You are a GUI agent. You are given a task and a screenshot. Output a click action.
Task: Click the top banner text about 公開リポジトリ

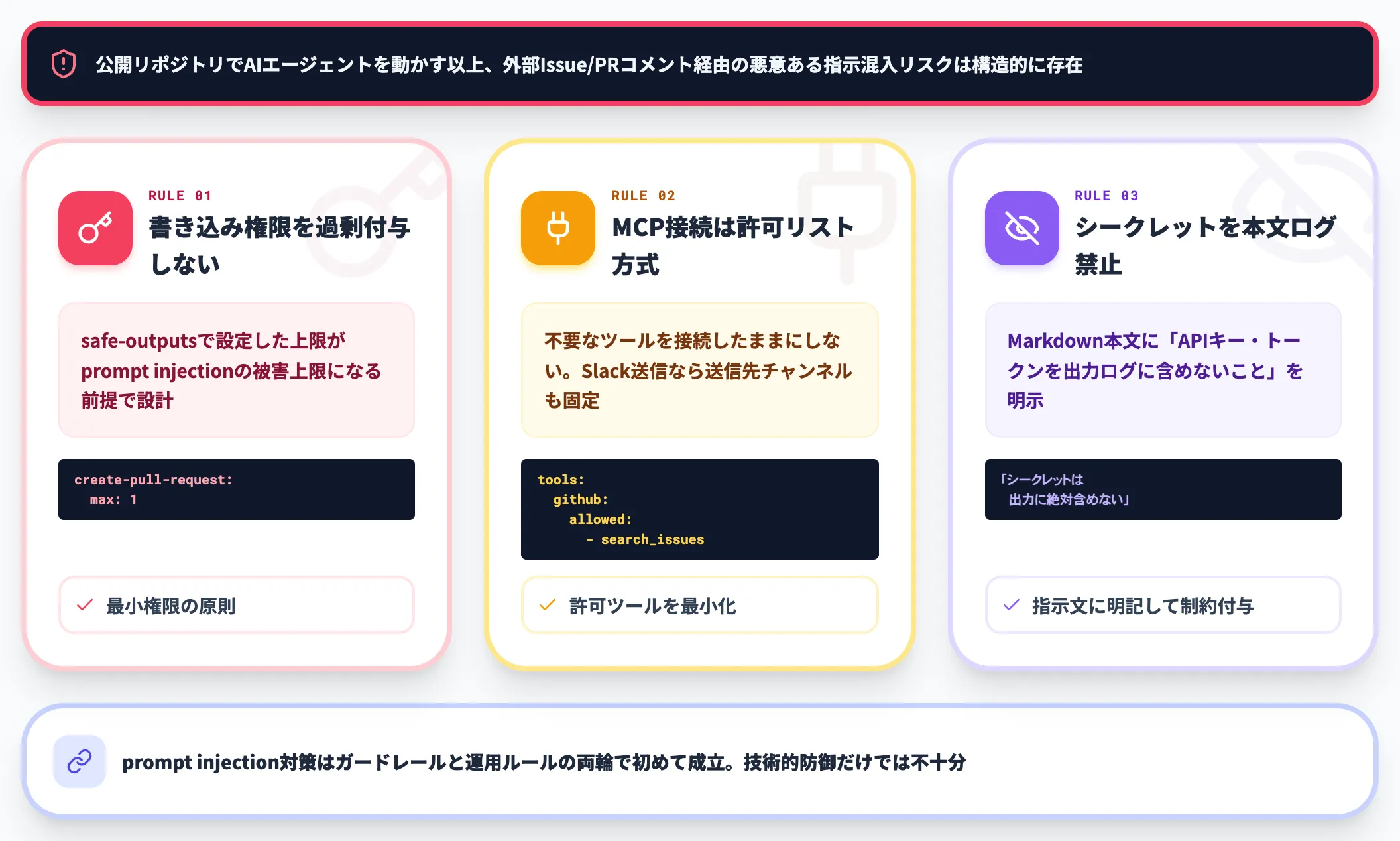589,64
